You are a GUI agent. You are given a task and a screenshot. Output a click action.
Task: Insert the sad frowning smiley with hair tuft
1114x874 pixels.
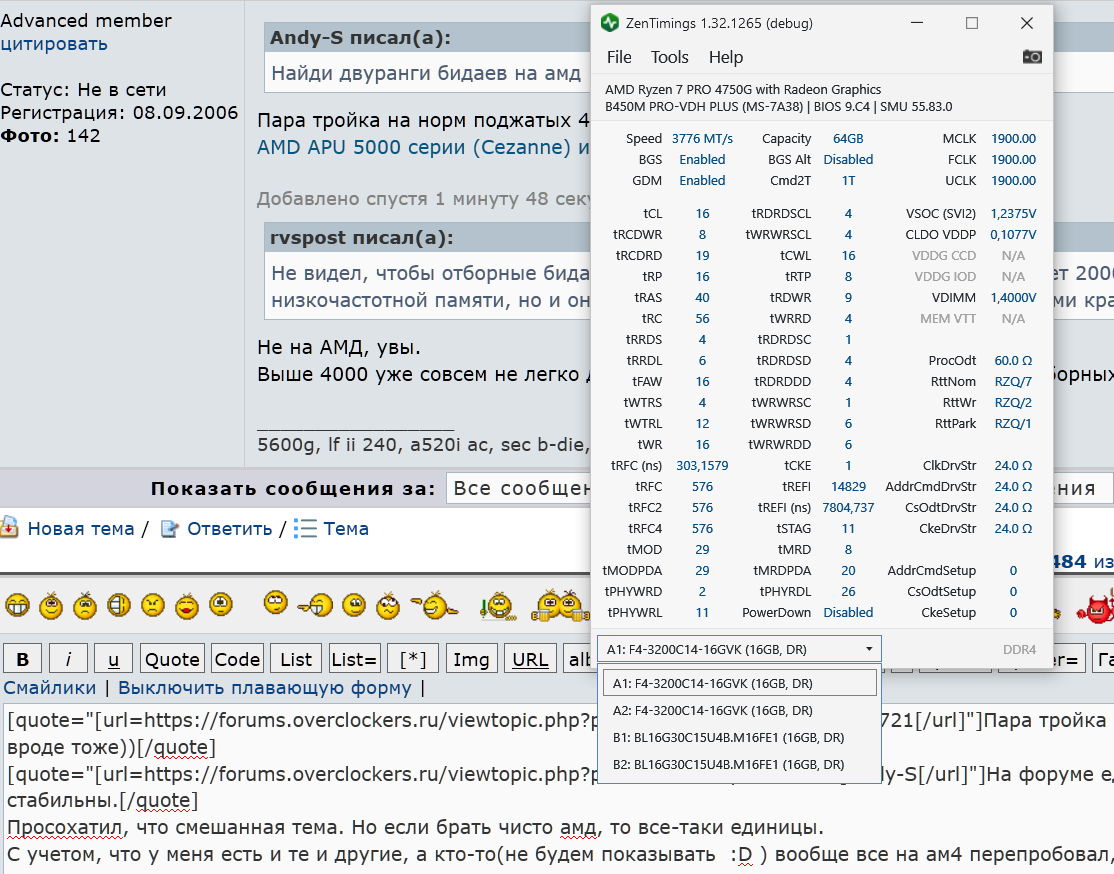click(85, 605)
